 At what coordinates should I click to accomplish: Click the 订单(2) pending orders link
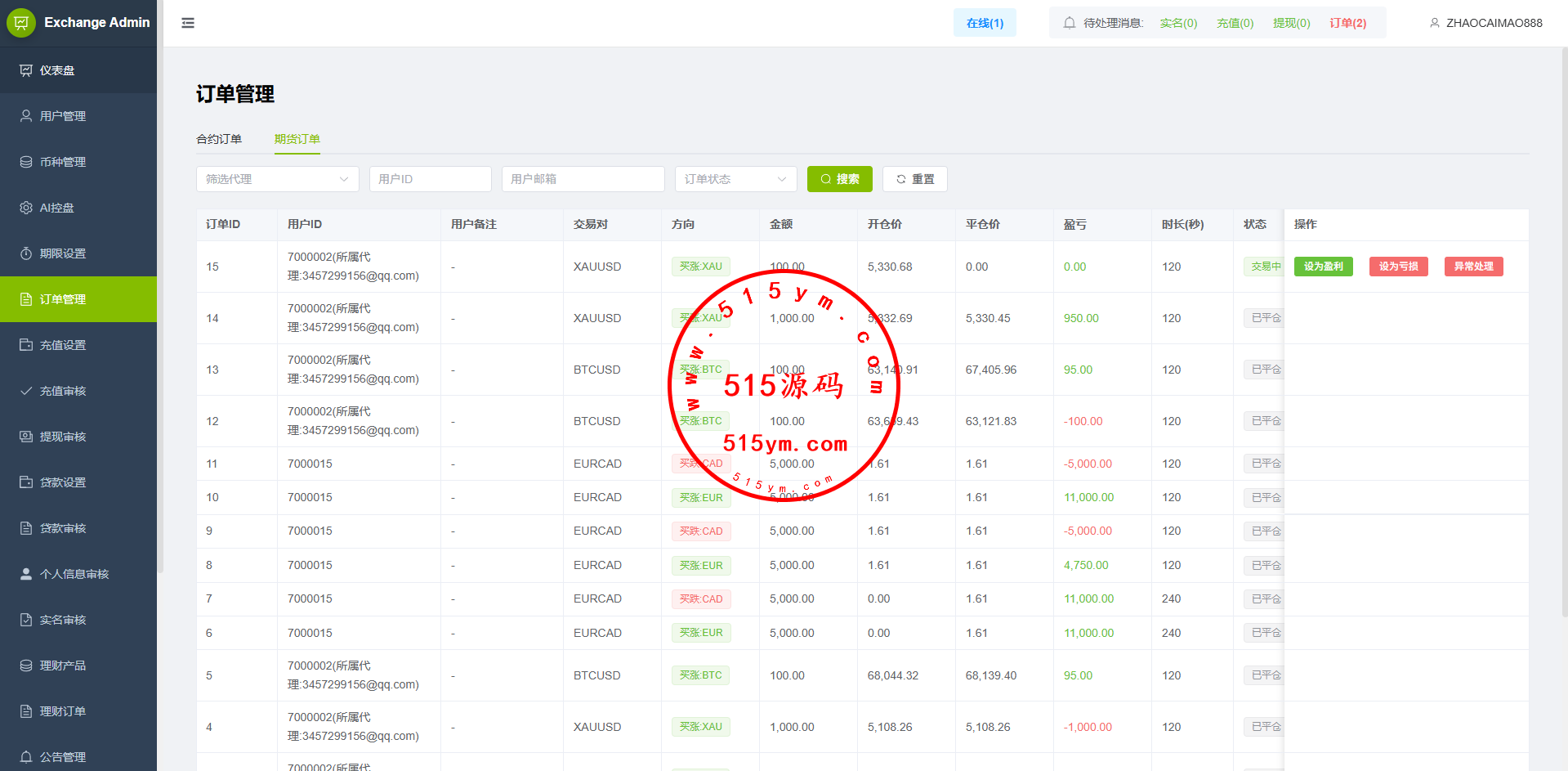pos(1347,23)
